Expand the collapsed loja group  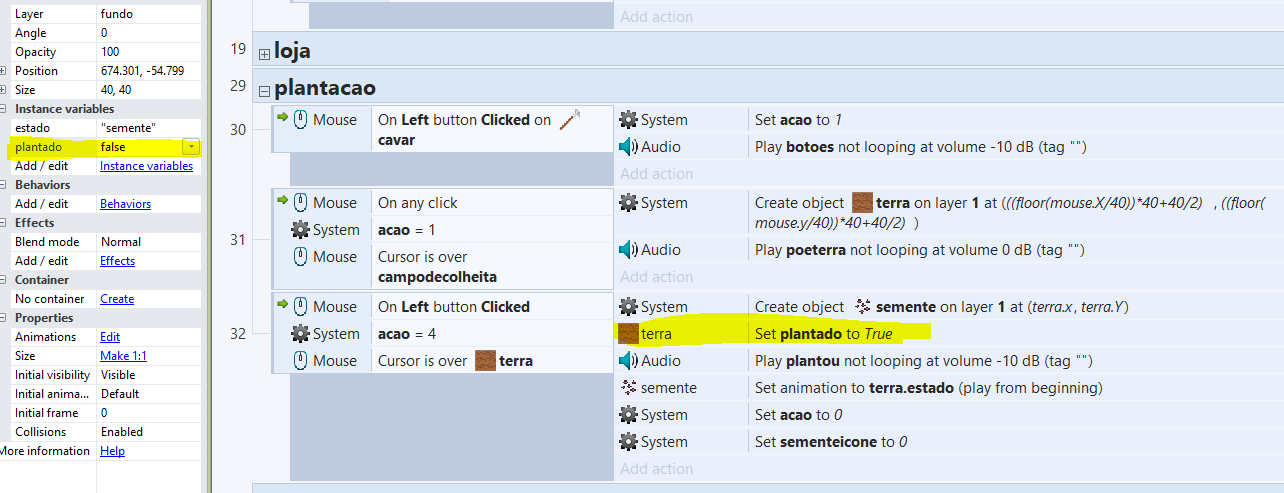tap(264, 51)
